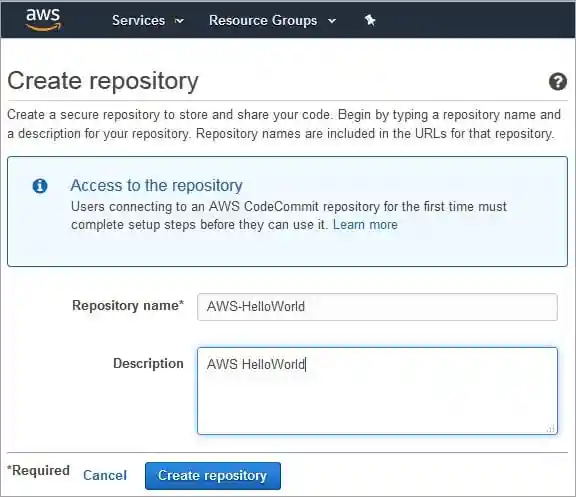The height and width of the screenshot is (497, 576).
Task: Open the Services menu
Action: [x=138, y=21]
